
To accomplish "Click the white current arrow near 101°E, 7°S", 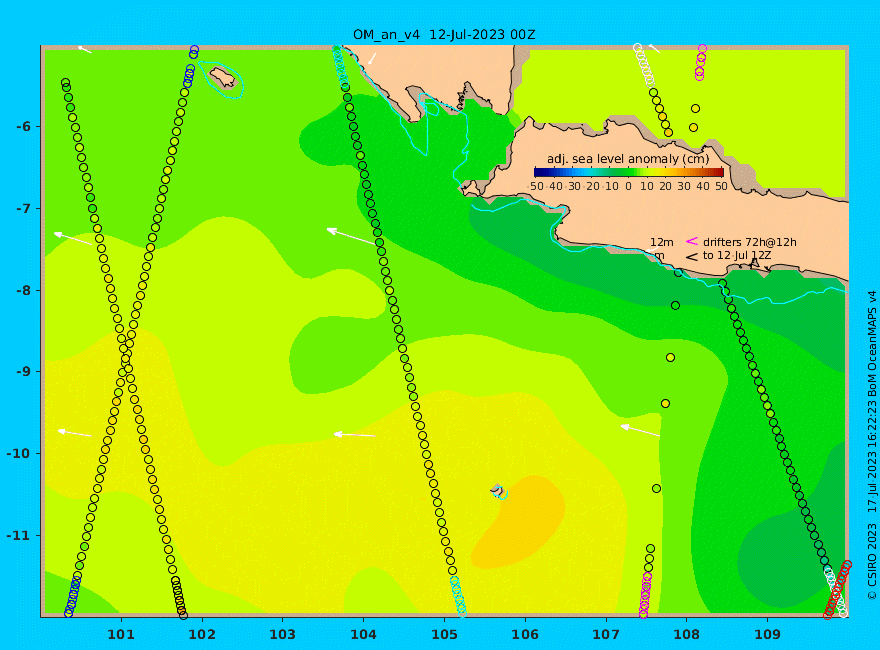I will pos(73,239).
